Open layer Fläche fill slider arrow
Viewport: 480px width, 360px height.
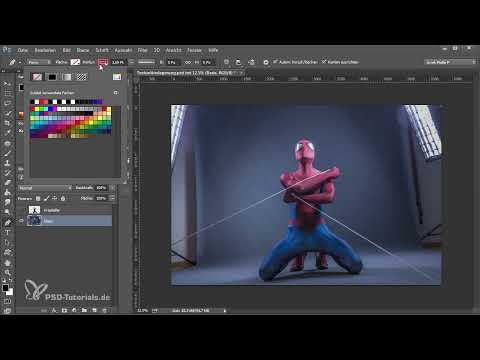pos(112,198)
